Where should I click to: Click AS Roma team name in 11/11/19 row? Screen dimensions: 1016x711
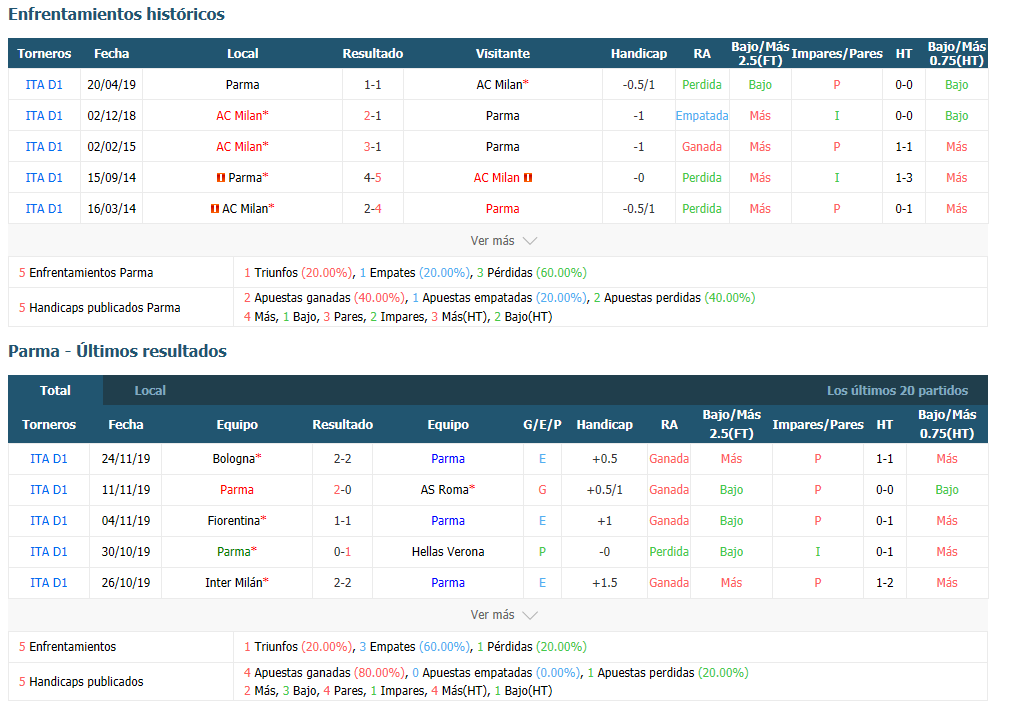444,490
